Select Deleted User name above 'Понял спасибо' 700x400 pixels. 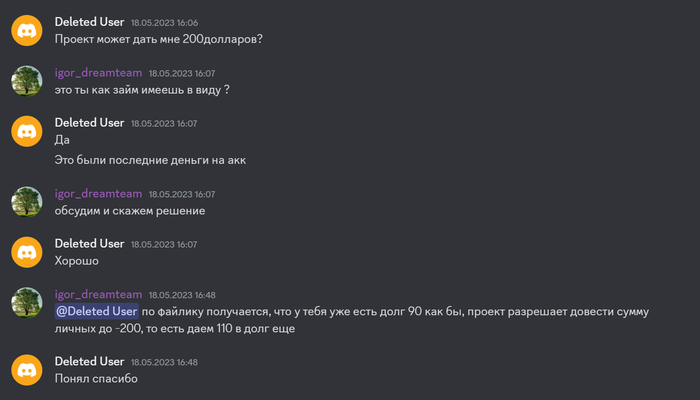89,361
